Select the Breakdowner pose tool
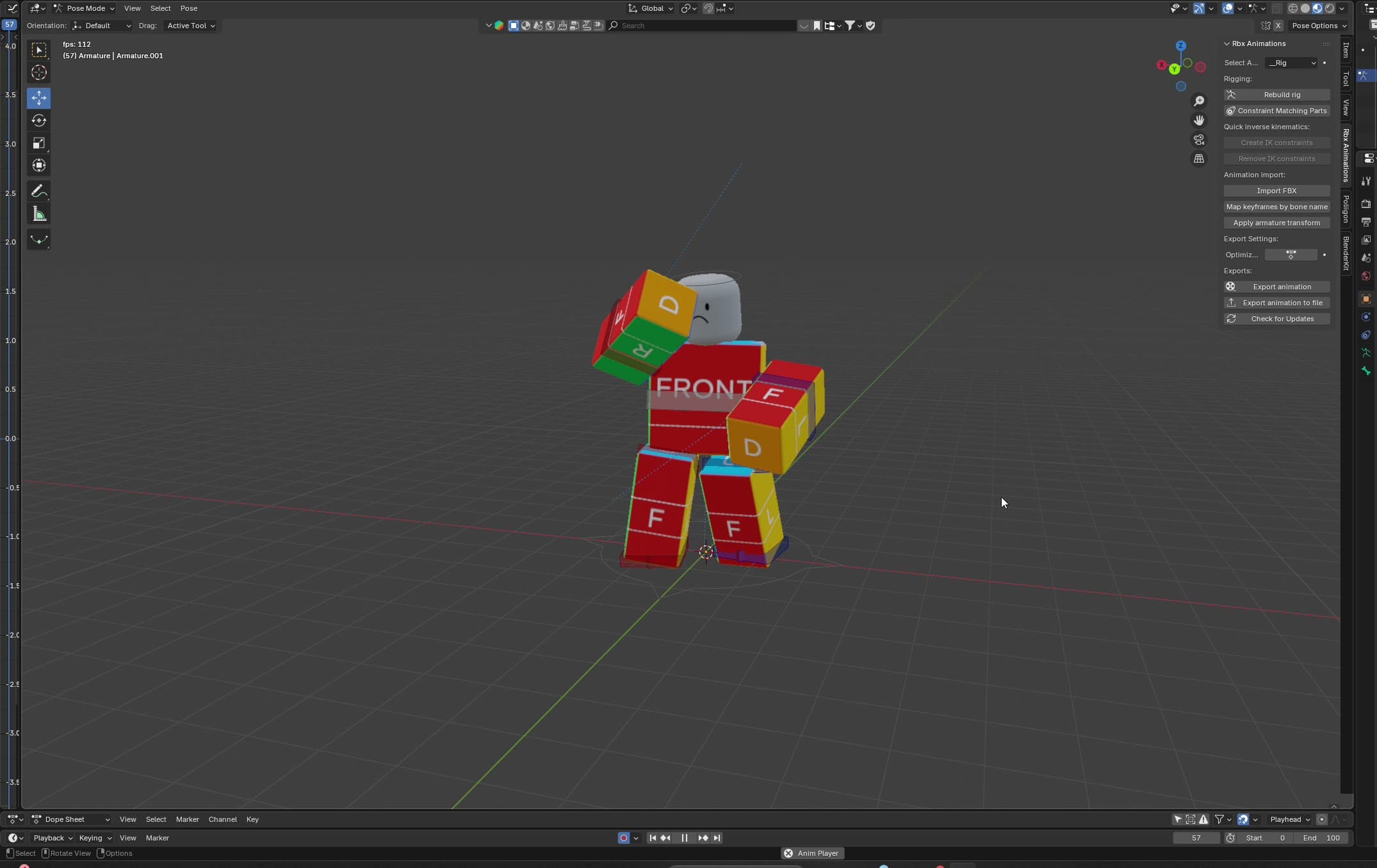This screenshot has width=1377, height=868. [x=39, y=239]
